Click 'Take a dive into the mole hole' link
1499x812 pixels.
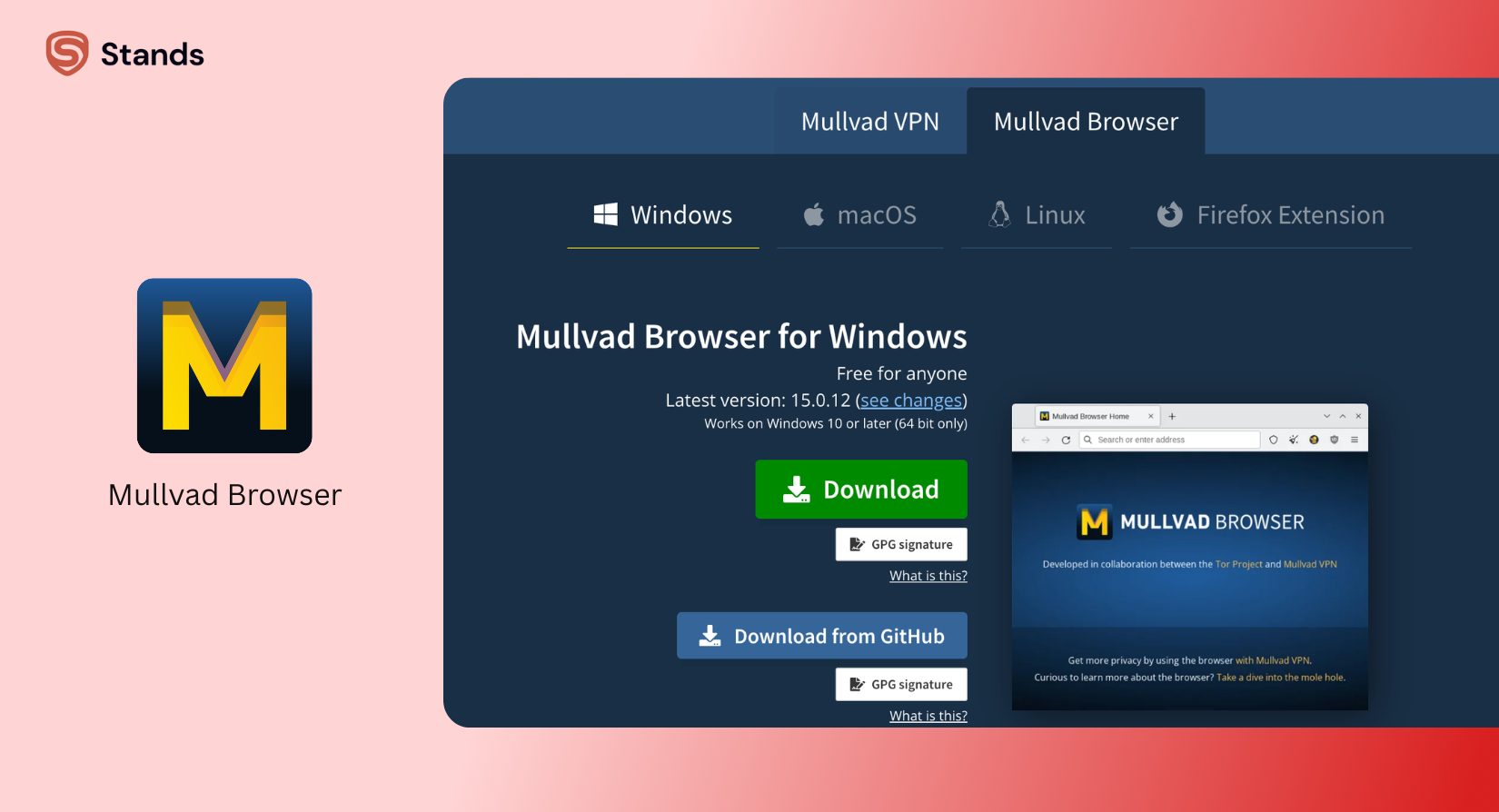[1281, 678]
